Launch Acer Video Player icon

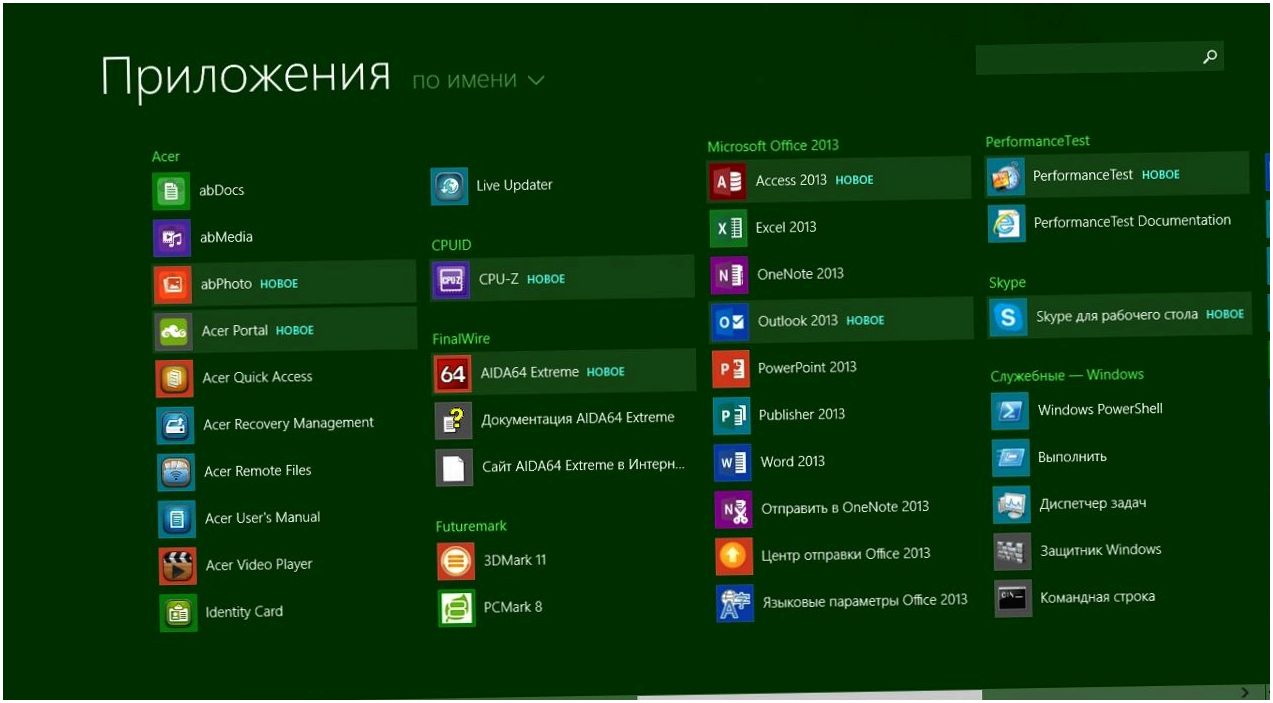pyautogui.click(x=178, y=566)
